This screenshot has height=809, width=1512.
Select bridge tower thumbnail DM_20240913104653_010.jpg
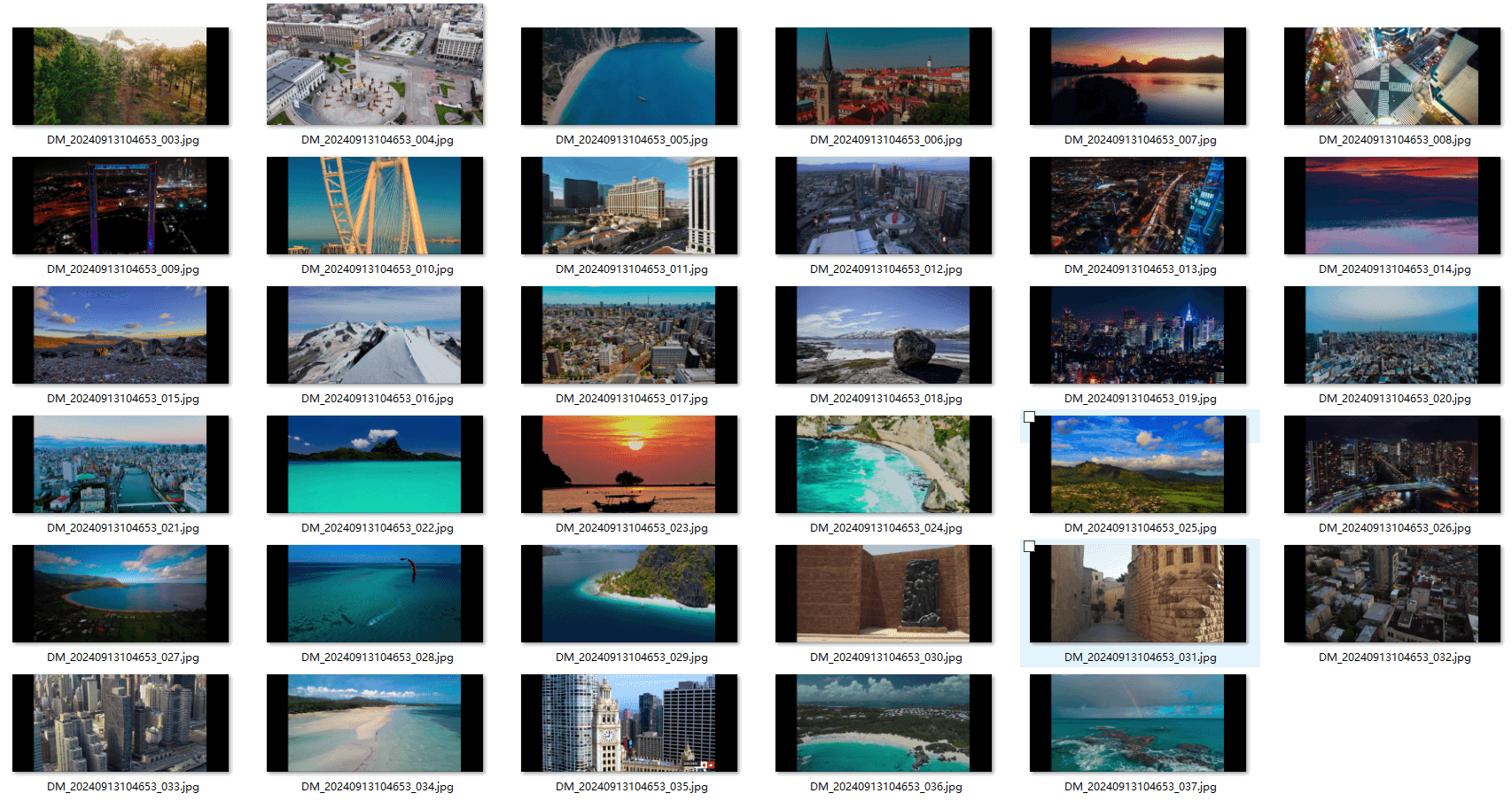[375, 206]
